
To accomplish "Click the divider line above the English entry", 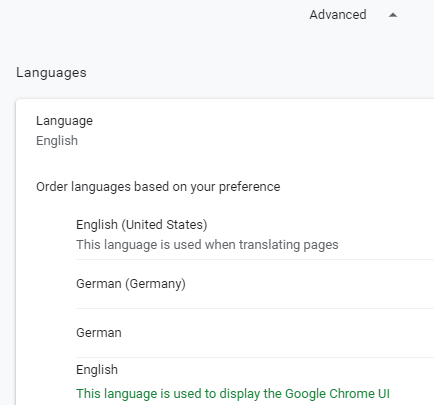I will point(255,357).
